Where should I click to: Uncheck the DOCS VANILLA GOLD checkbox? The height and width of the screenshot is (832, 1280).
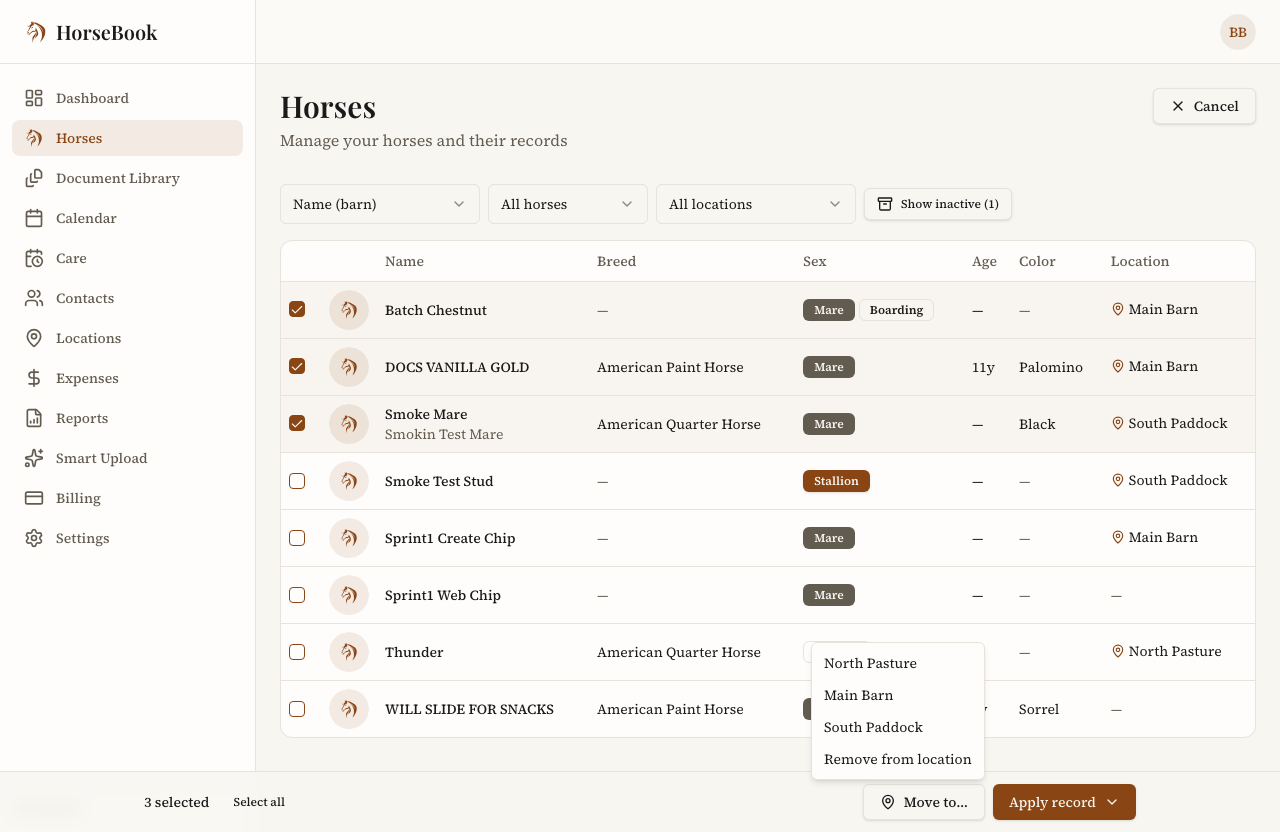[x=297, y=366]
